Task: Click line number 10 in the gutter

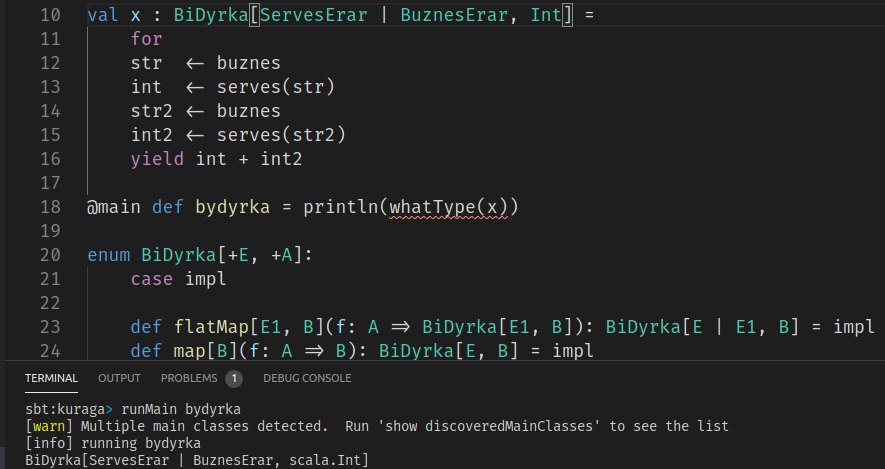Action: [50, 15]
